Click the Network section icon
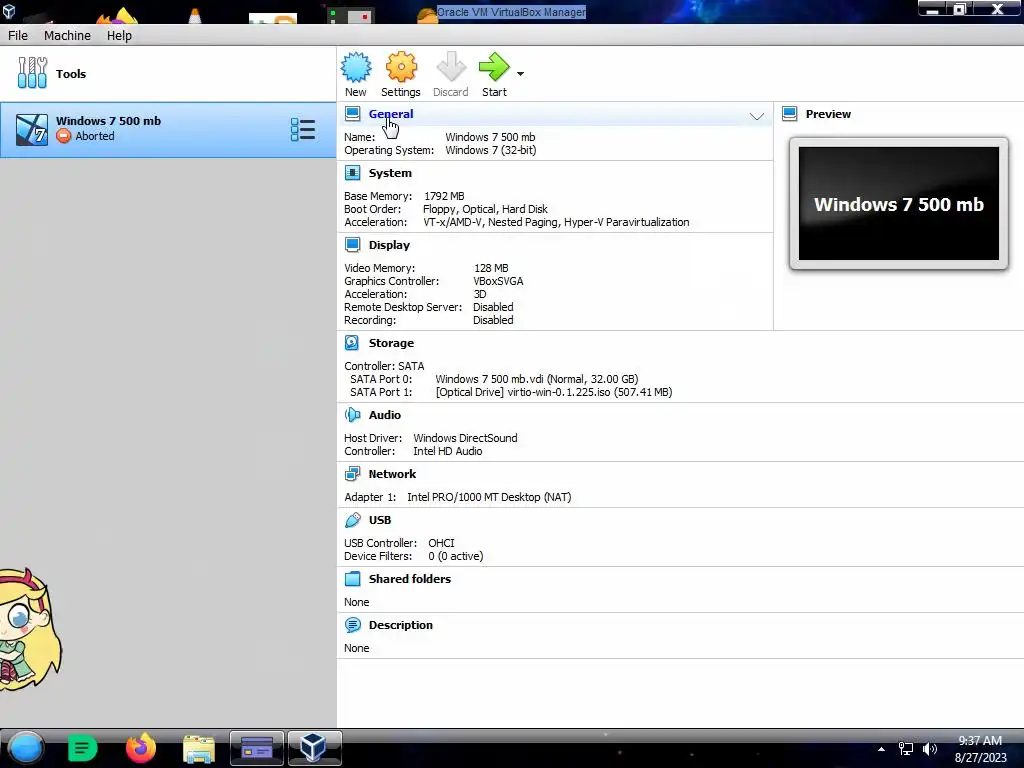1024x768 pixels. (x=353, y=474)
